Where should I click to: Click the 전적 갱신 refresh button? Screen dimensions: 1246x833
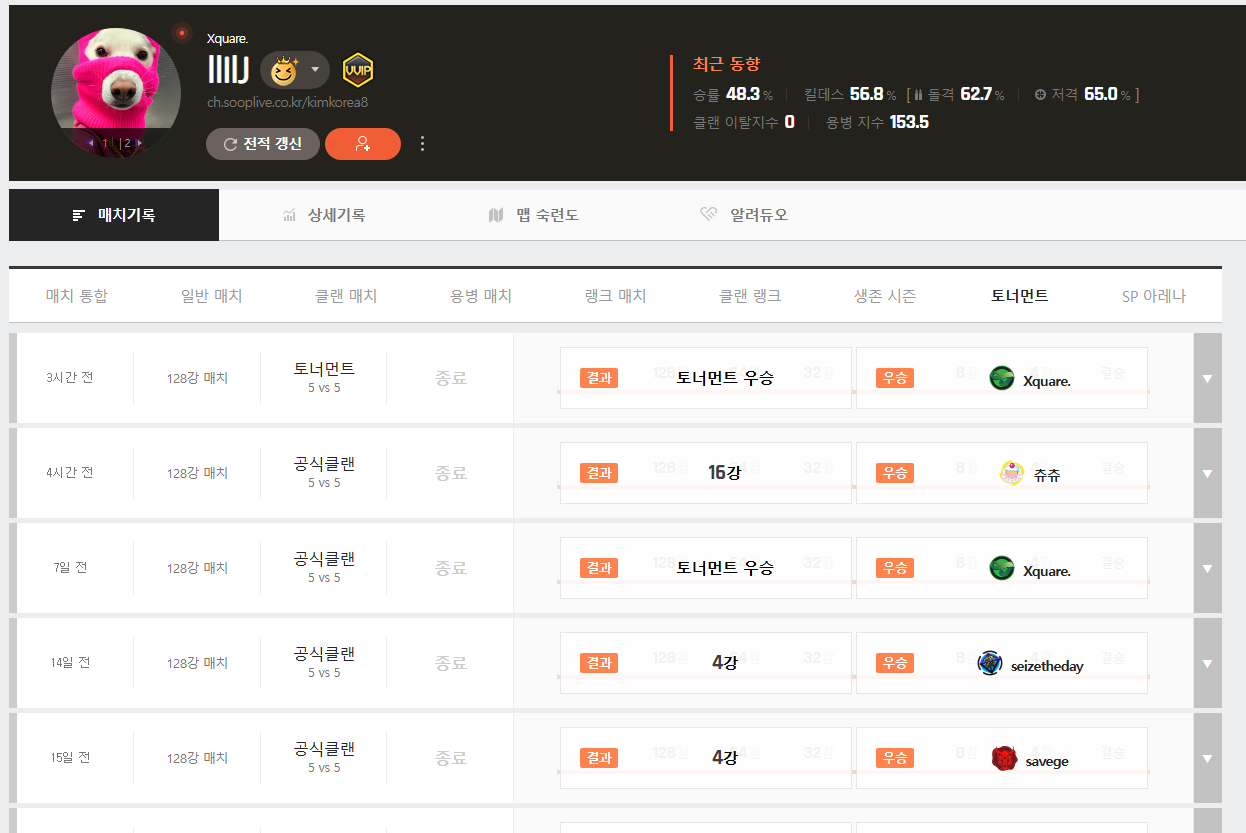click(262, 144)
